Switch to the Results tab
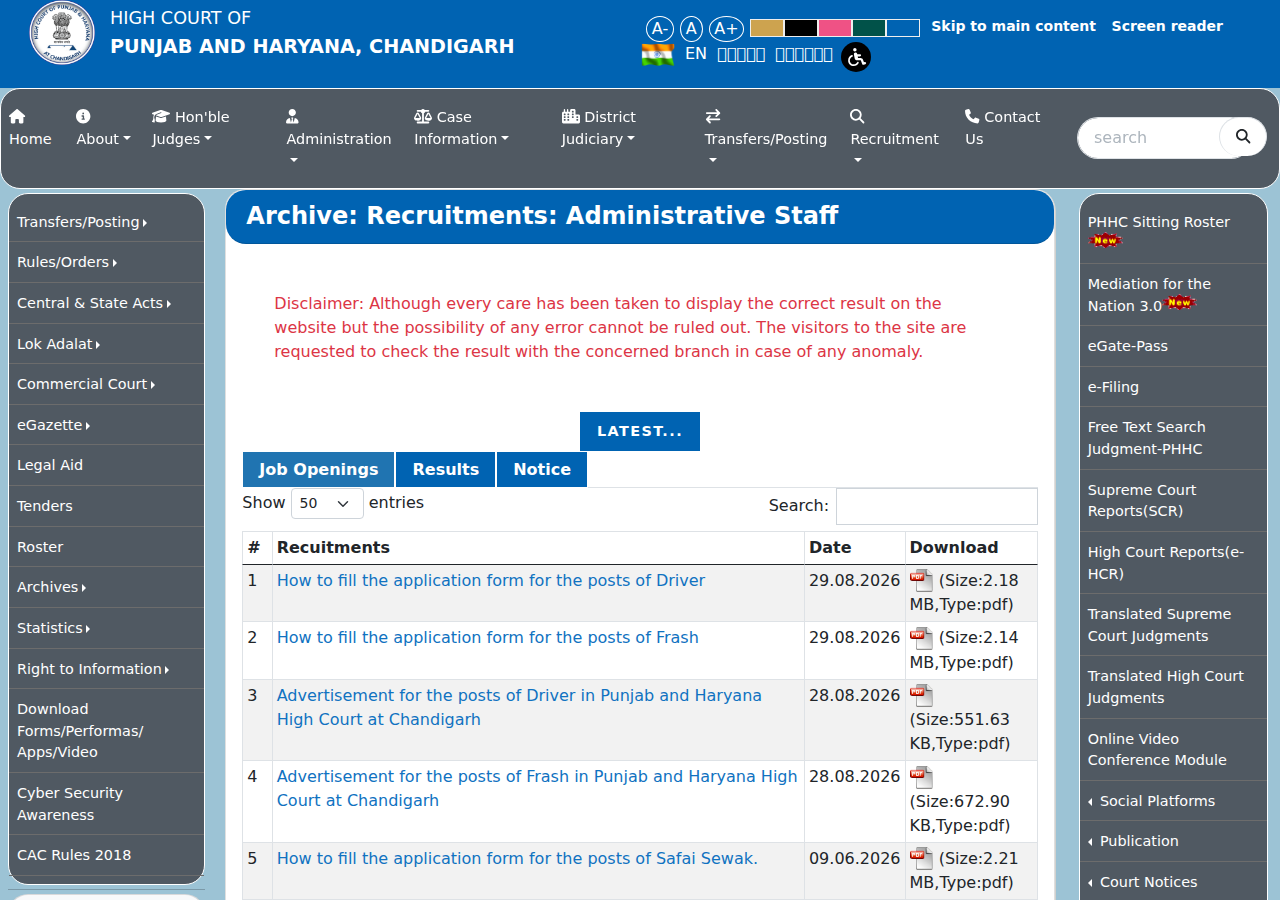1280x900 pixels. tap(446, 469)
